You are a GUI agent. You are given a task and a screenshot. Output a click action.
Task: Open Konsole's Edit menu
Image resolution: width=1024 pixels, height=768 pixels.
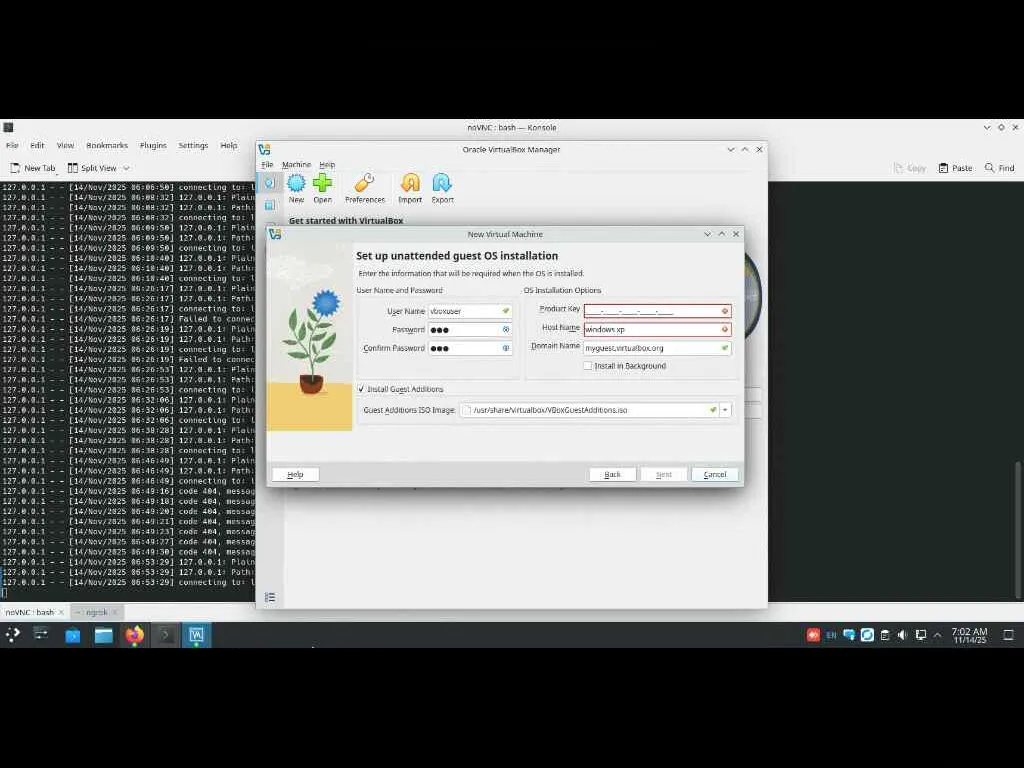[x=37, y=146]
